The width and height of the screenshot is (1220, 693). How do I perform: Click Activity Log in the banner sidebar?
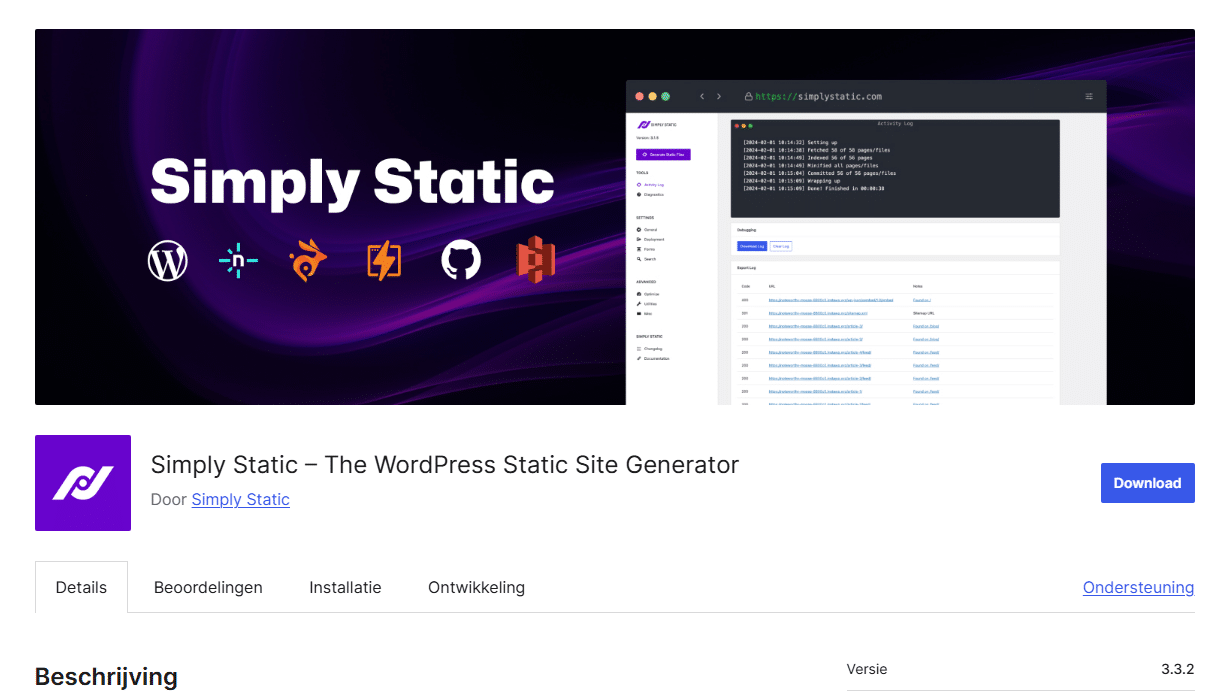point(650,185)
